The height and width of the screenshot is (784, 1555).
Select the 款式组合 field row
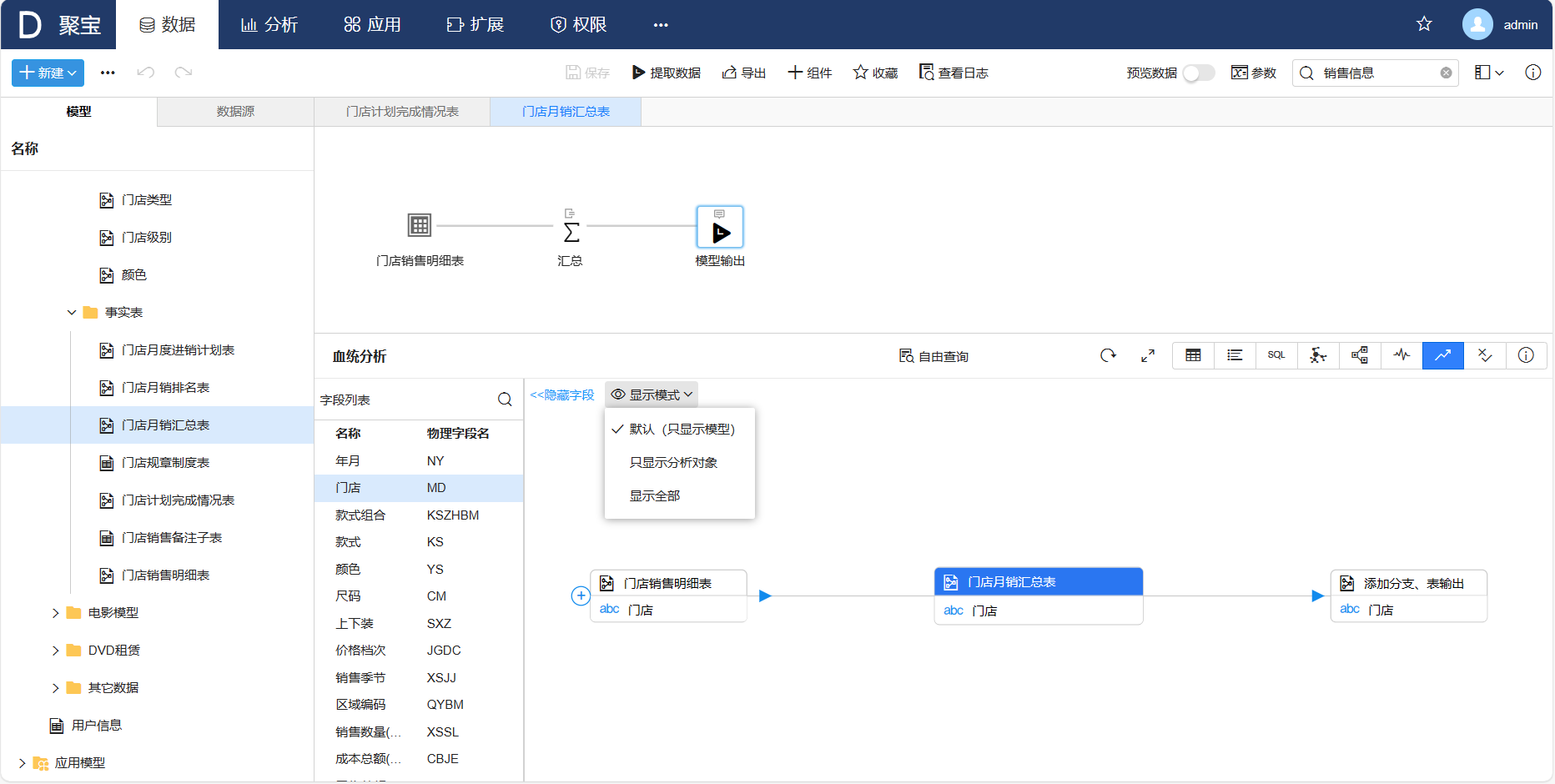[x=419, y=515]
